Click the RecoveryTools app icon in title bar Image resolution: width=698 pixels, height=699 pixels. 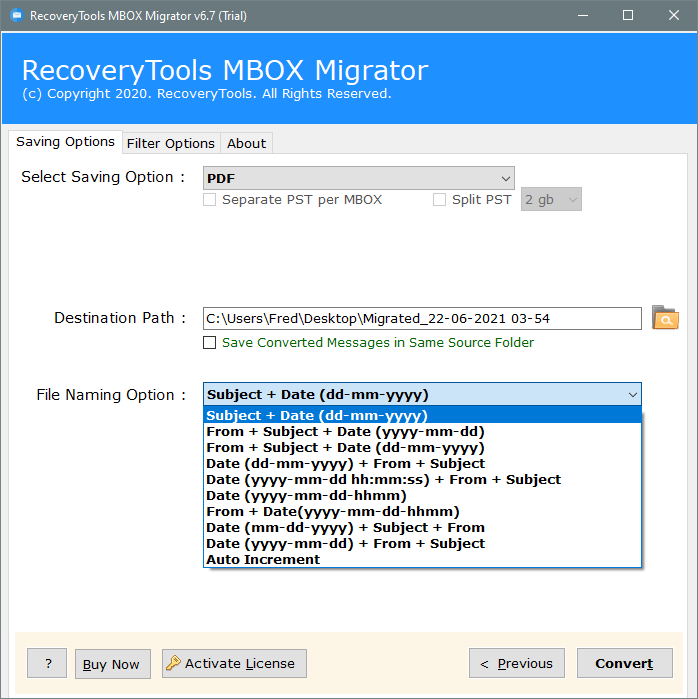(16, 16)
